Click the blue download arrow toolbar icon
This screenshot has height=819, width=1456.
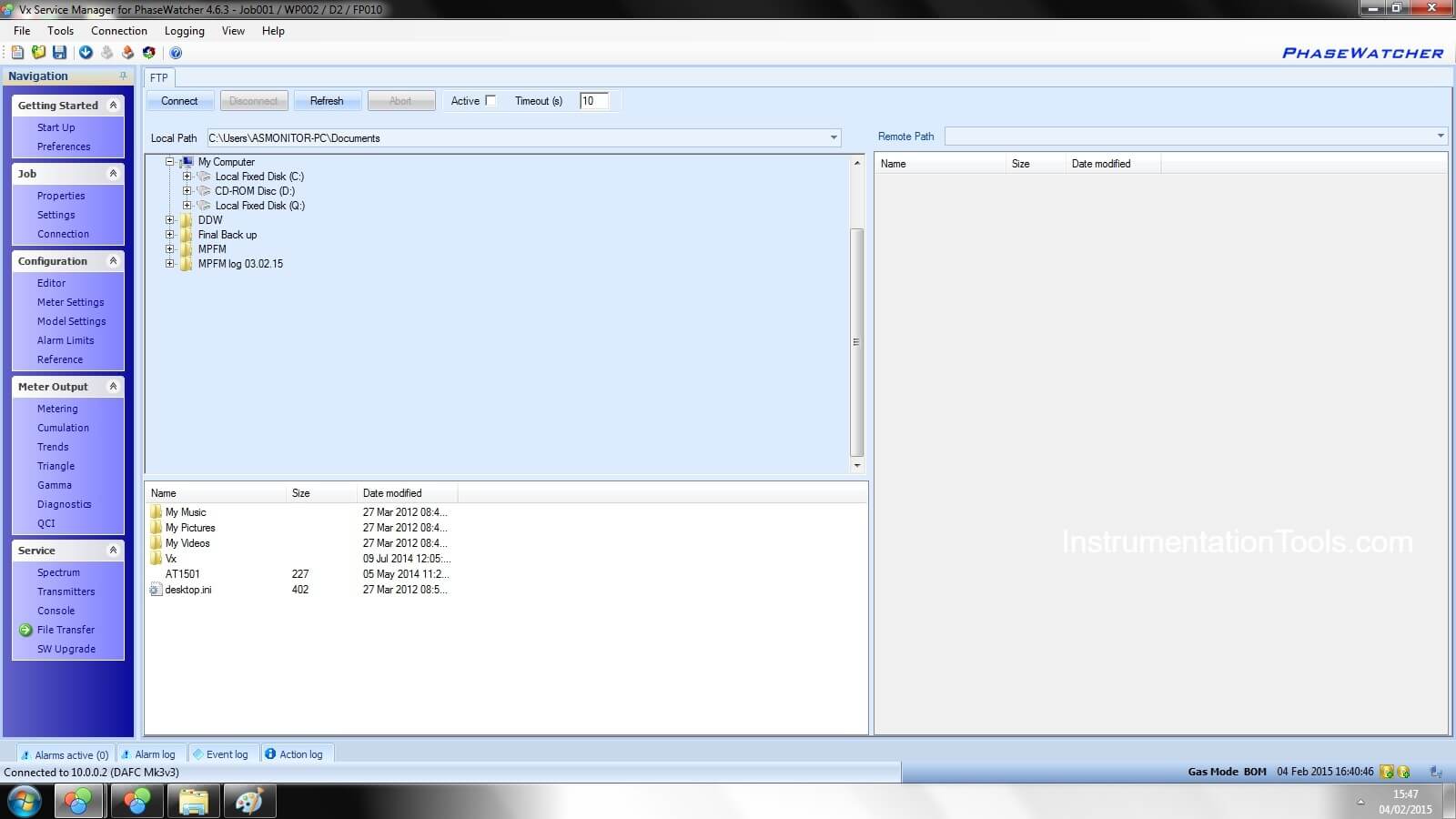pos(86,53)
